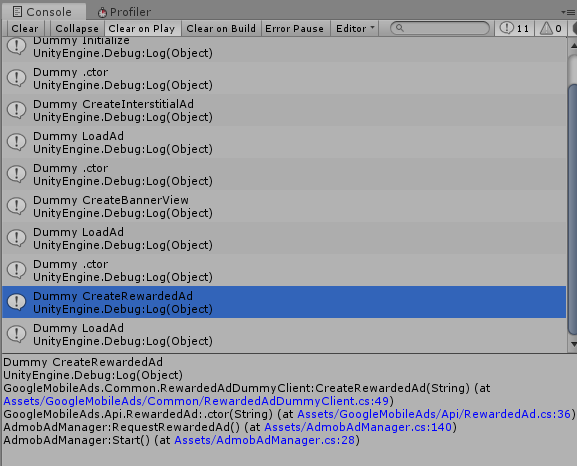Click the scrollbar down arrow
The image size is (577, 466).
click(x=573, y=344)
